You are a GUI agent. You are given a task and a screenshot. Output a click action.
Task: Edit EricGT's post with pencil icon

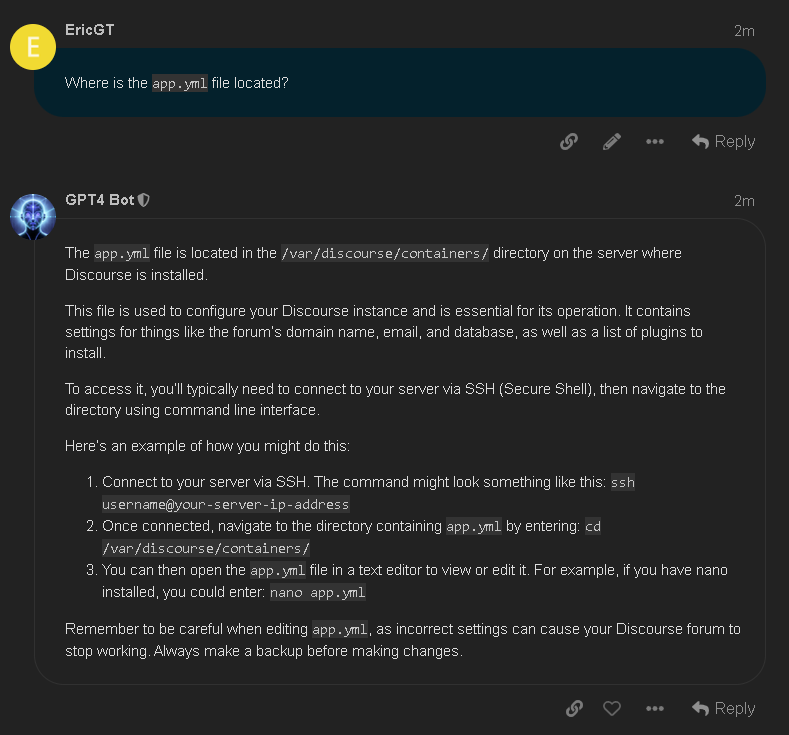pyautogui.click(x=611, y=142)
